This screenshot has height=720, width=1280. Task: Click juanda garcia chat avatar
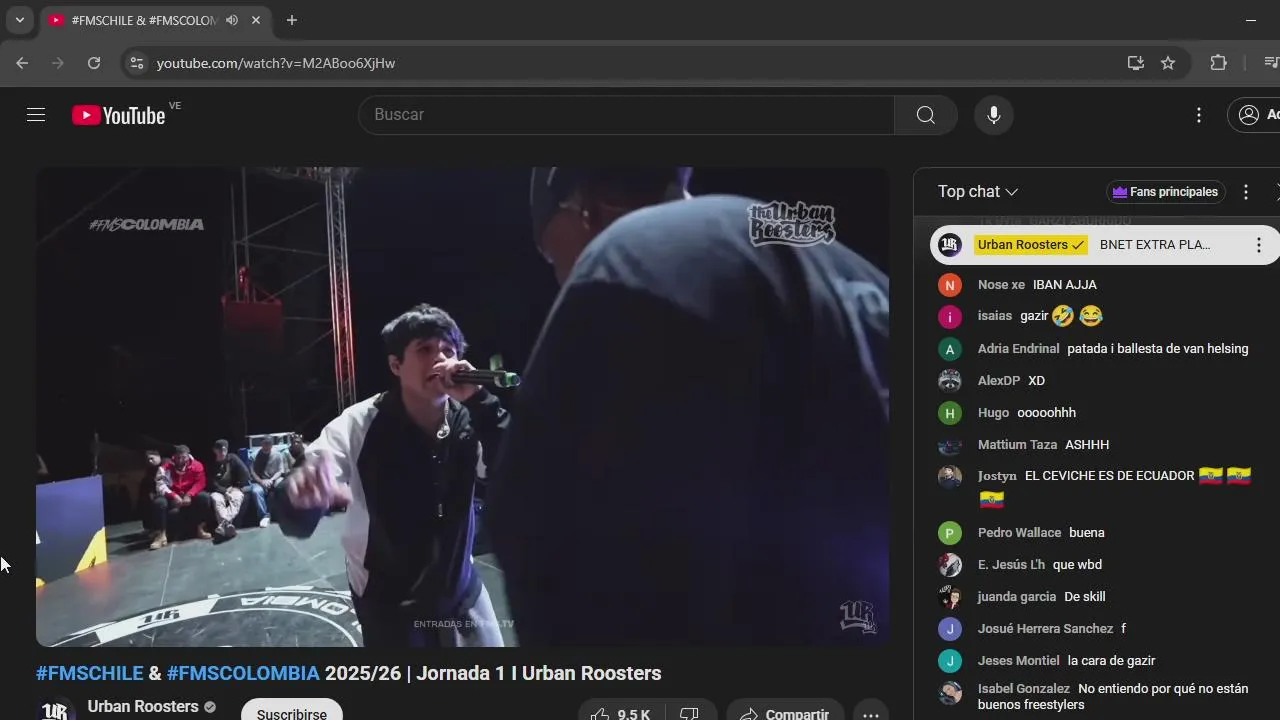pyautogui.click(x=950, y=597)
